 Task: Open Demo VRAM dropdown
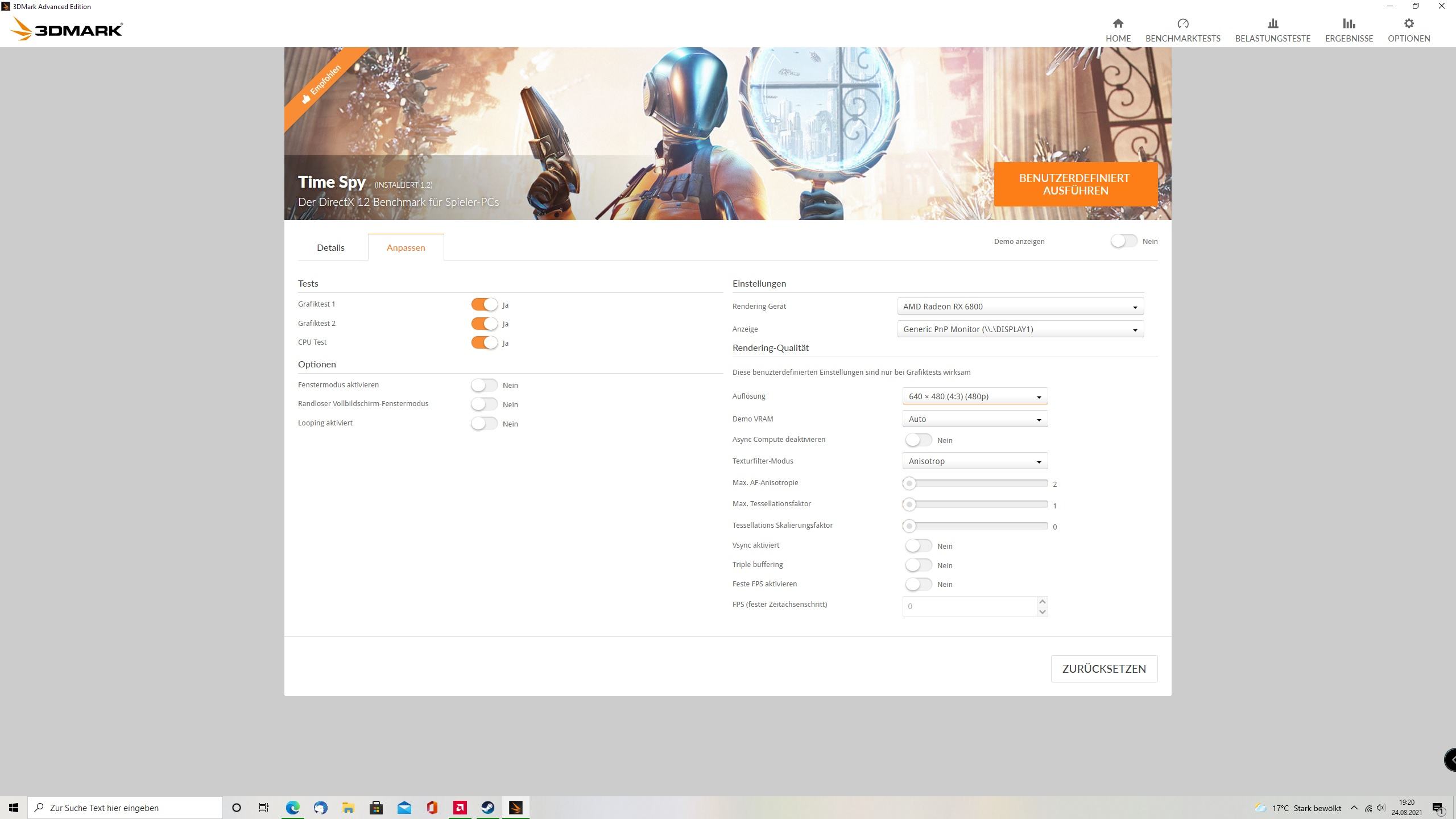[x=975, y=419]
